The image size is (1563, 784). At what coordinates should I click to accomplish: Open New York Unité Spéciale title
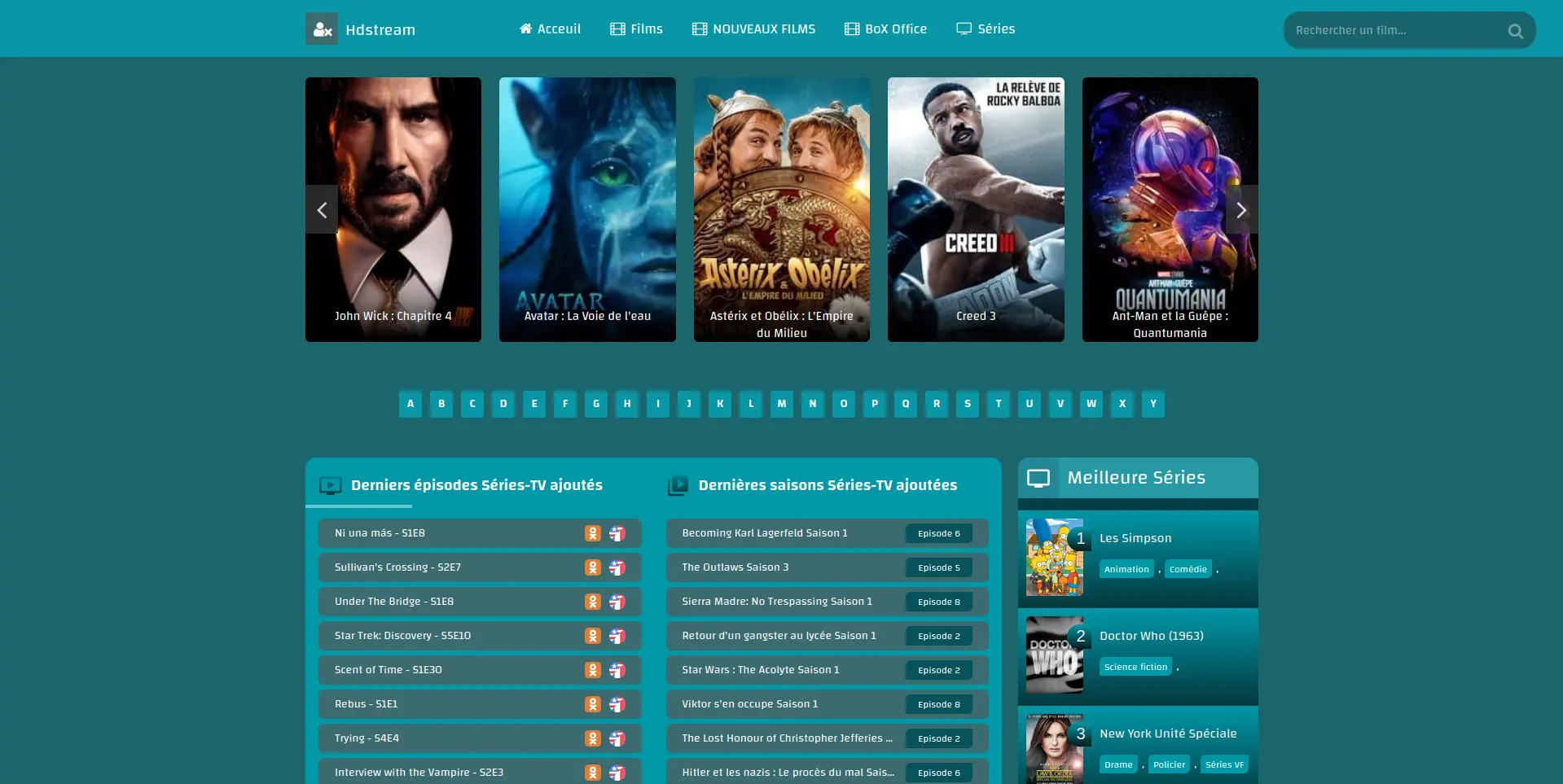pos(1168,734)
